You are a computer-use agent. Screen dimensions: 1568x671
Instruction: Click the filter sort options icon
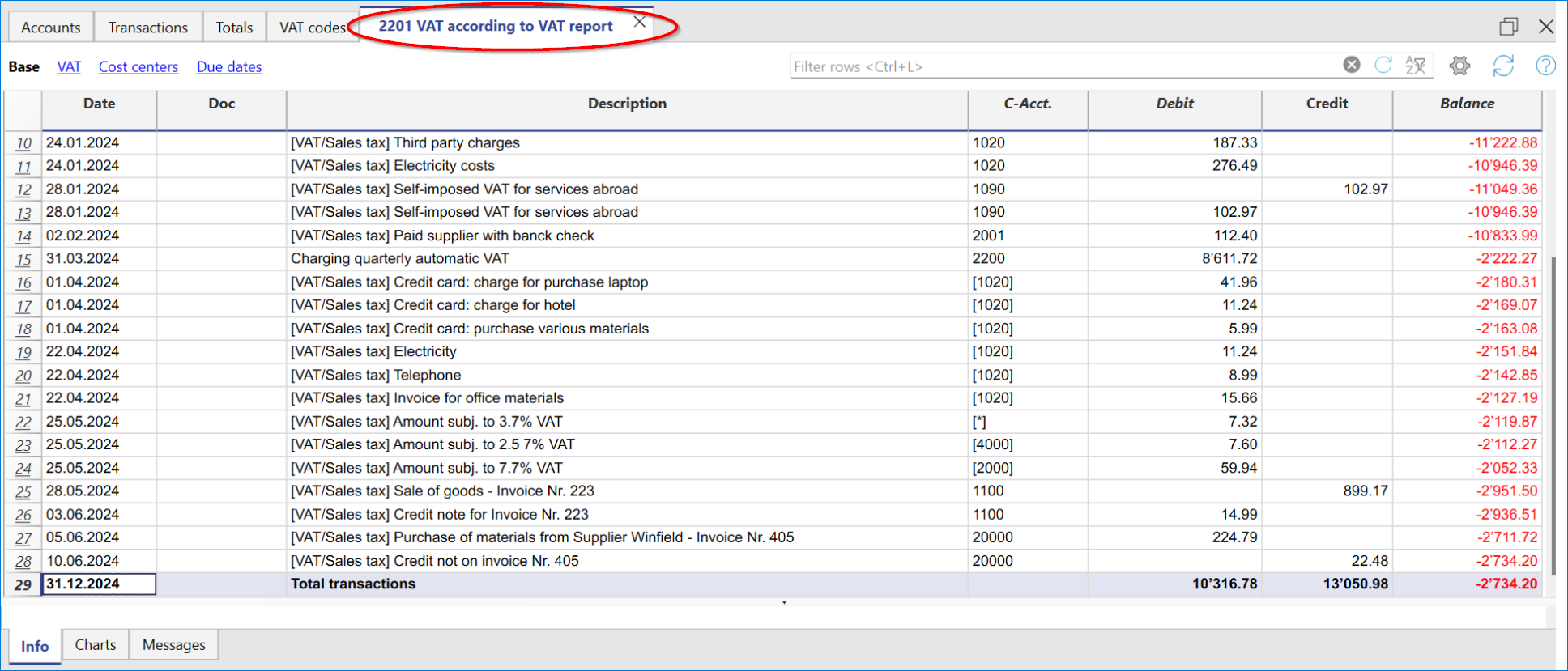(x=1416, y=66)
